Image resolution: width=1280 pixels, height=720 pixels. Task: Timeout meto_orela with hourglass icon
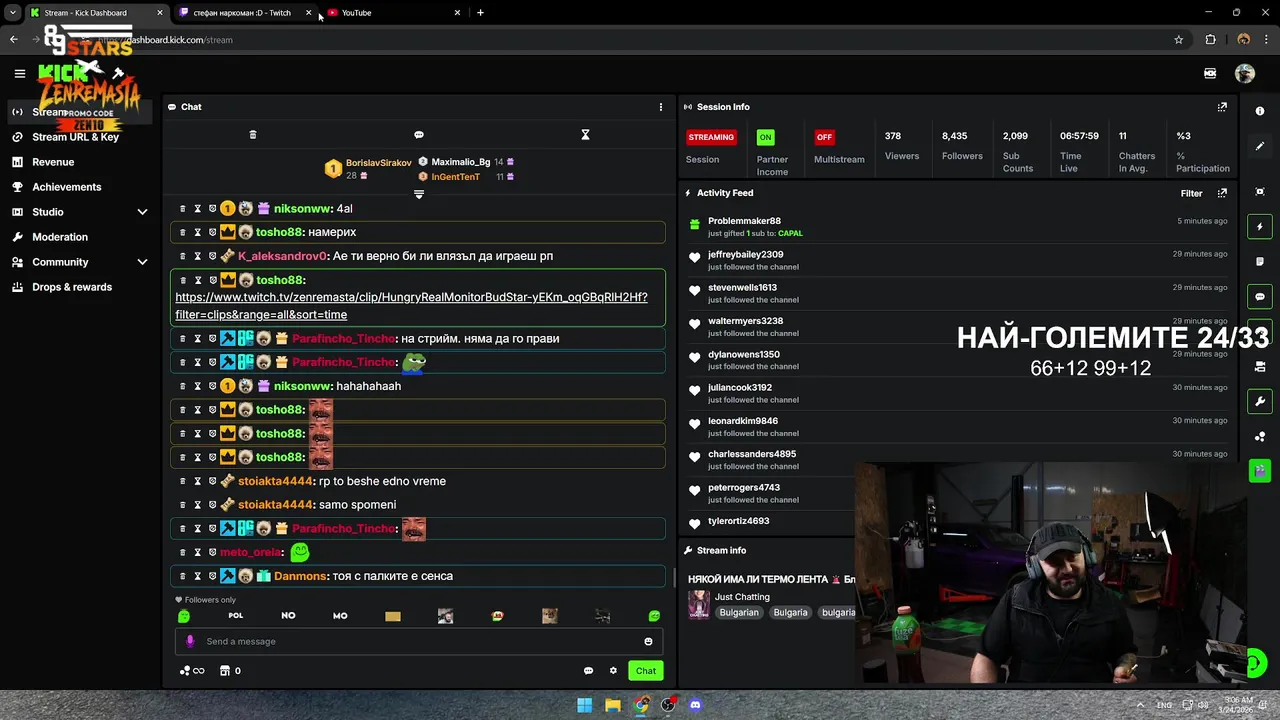(x=197, y=552)
